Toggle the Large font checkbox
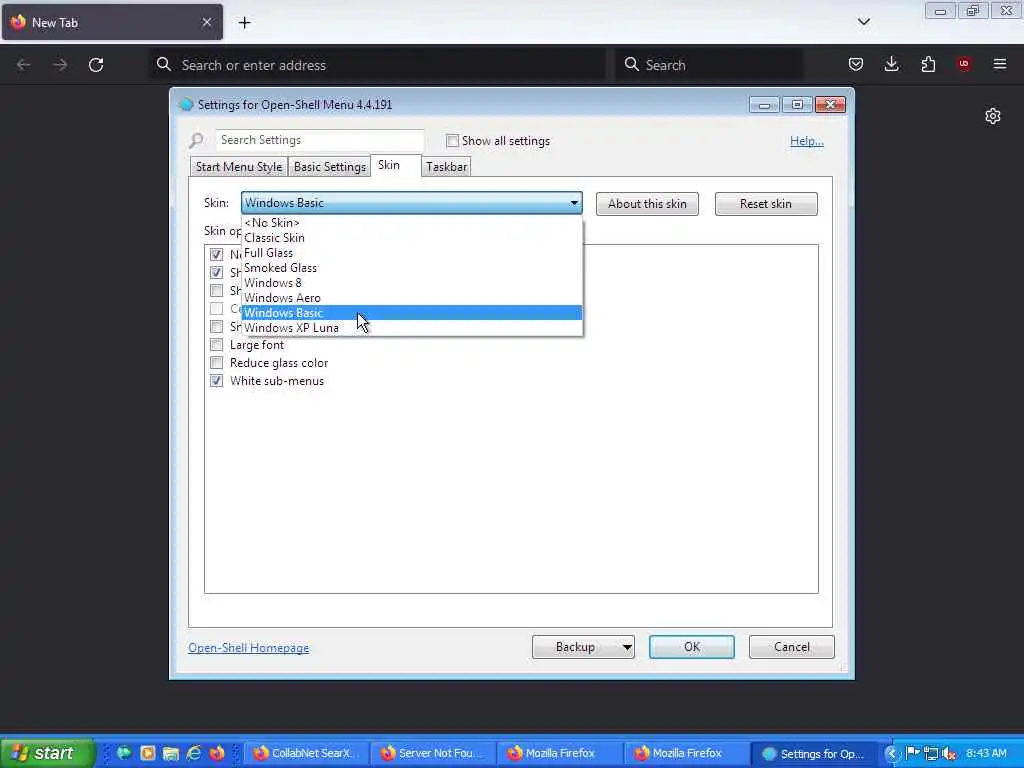The height and width of the screenshot is (768, 1024). tap(216, 345)
